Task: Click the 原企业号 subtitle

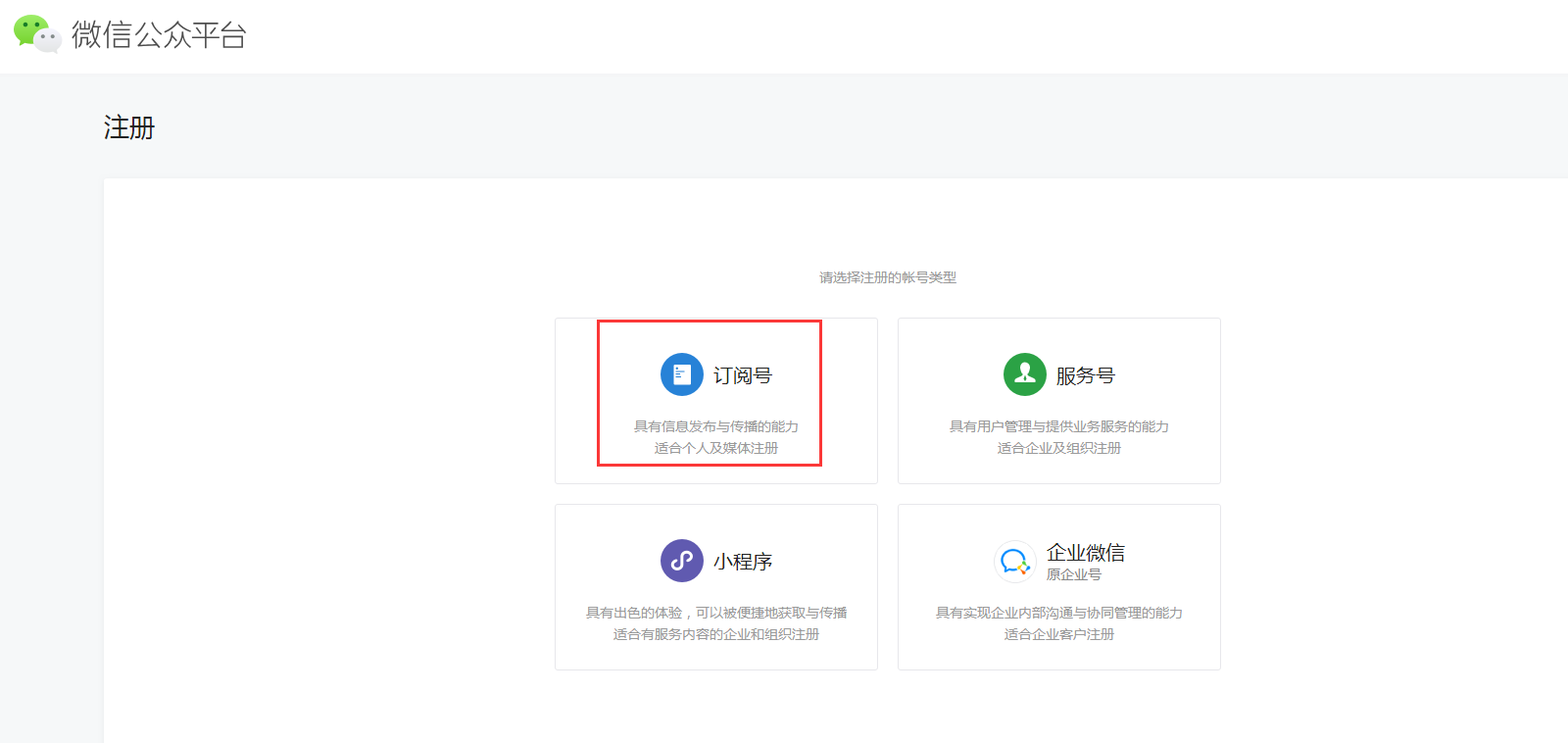Action: [1074, 574]
